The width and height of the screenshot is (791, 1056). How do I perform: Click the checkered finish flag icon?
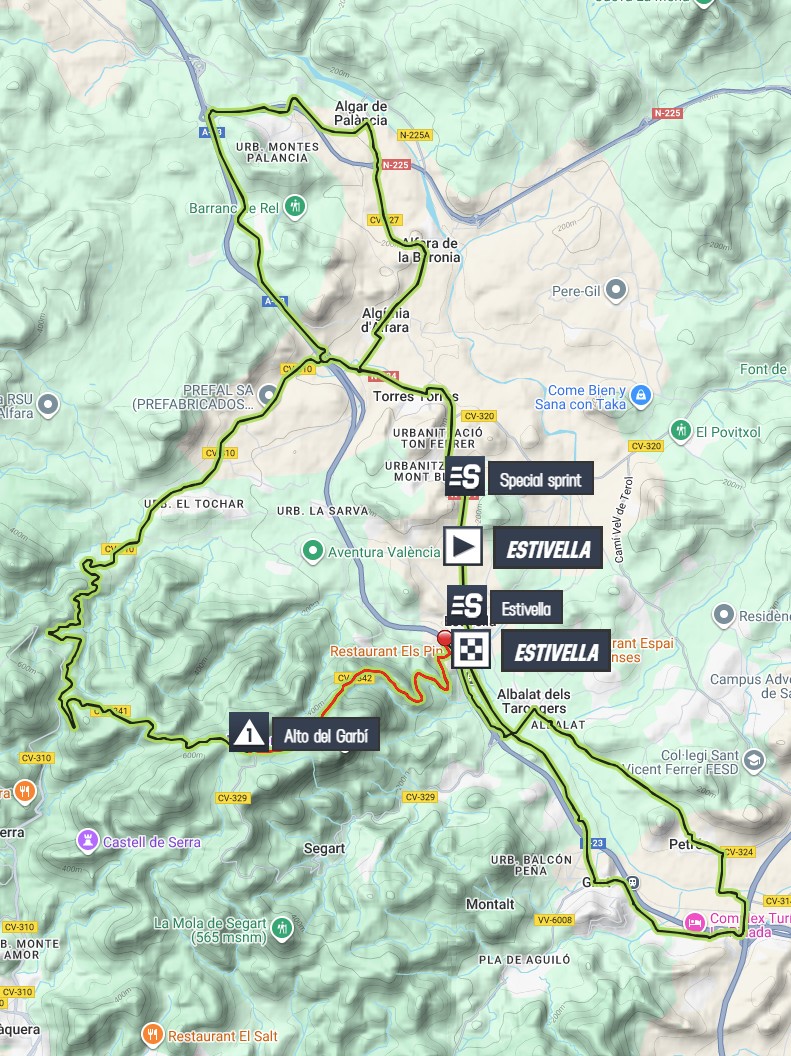tap(471, 650)
